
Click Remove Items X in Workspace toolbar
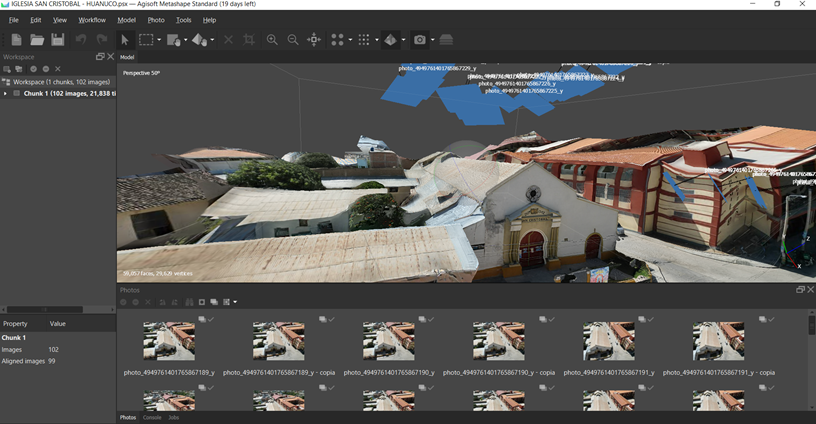(58, 69)
